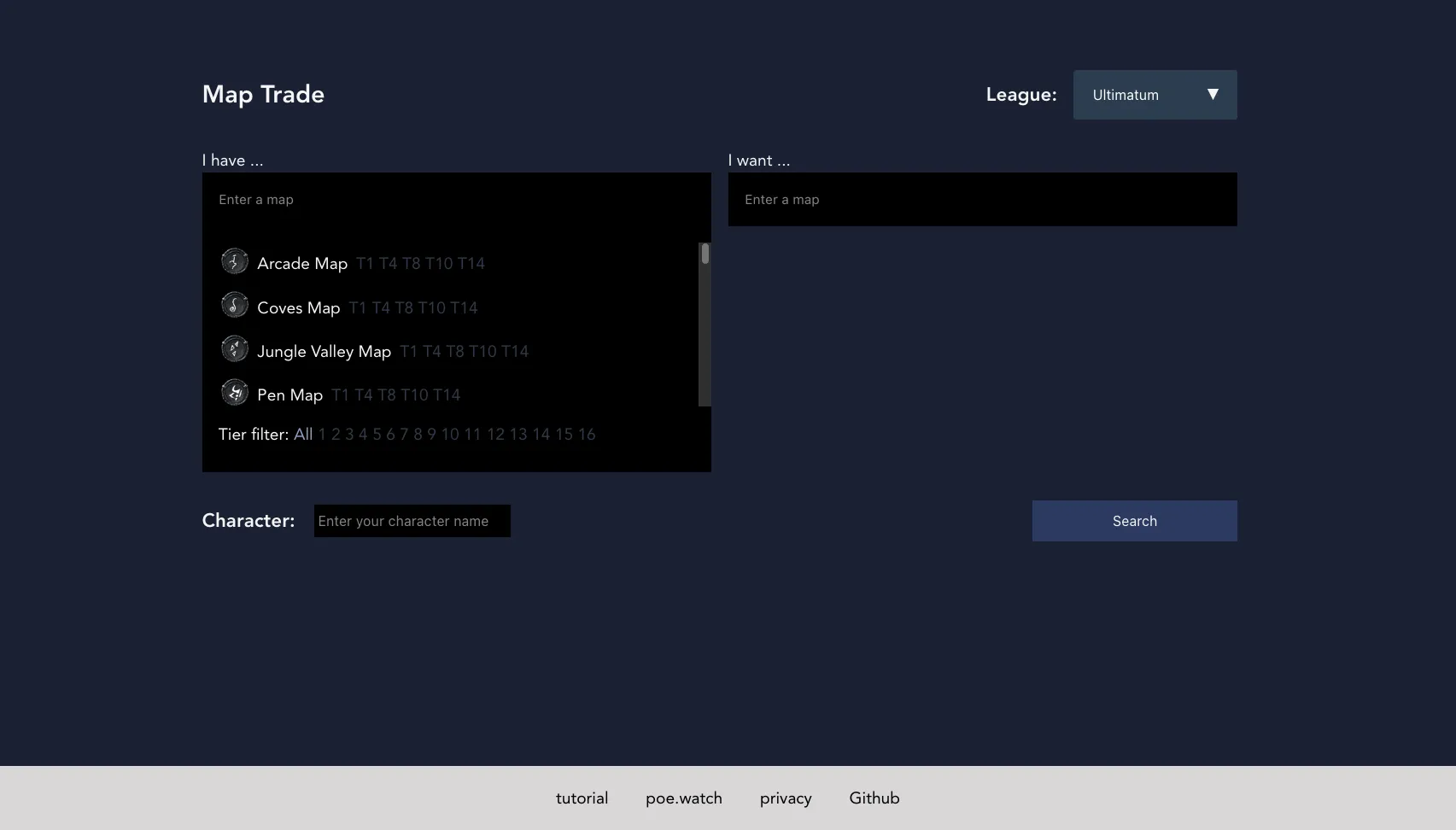Viewport: 1456px width, 830px height.
Task: Click the map list scrollbar thumb
Action: tap(705, 254)
